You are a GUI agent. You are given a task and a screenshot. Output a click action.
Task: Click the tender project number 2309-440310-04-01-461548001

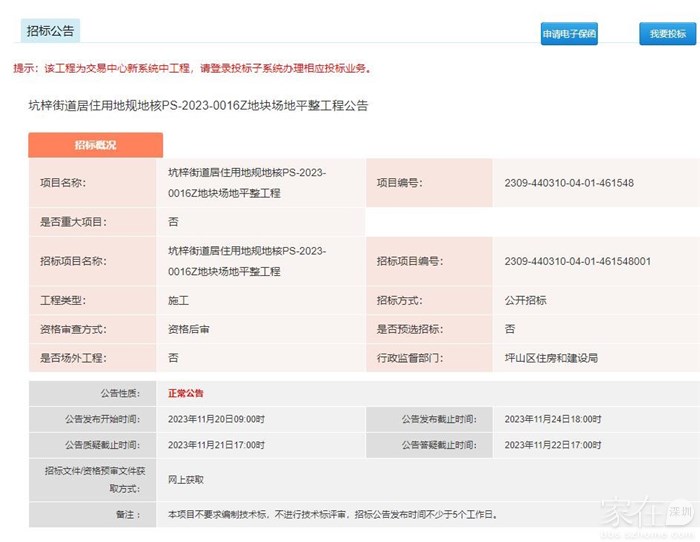[x=577, y=261]
